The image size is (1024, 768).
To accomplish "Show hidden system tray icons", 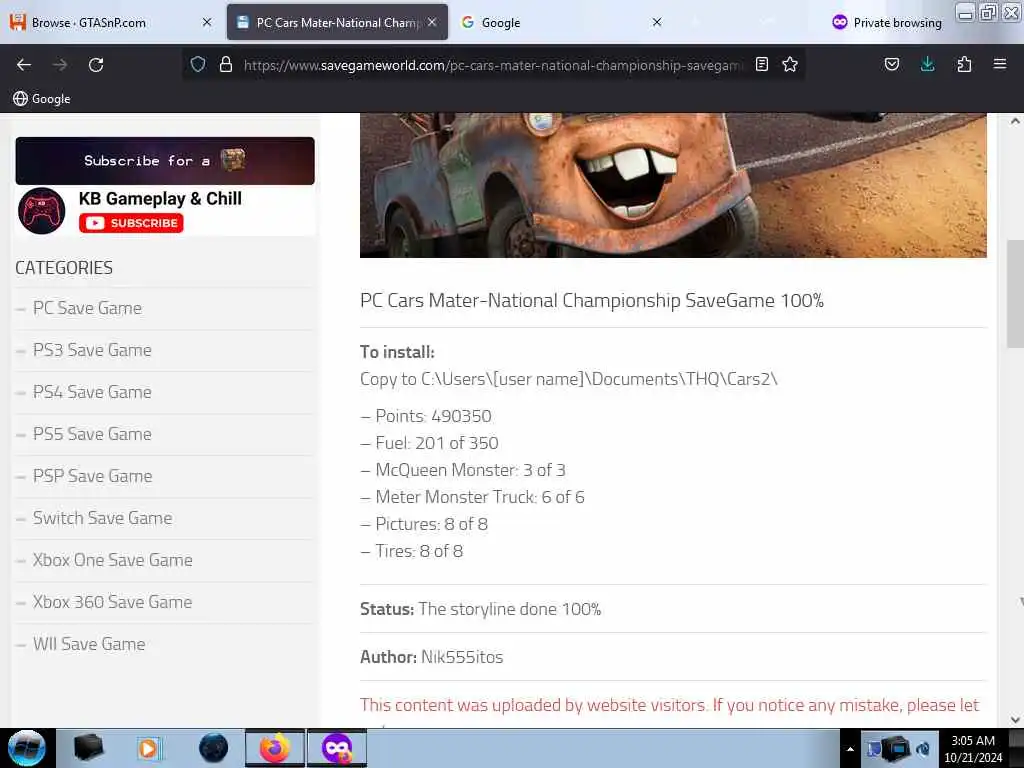I will (x=850, y=749).
